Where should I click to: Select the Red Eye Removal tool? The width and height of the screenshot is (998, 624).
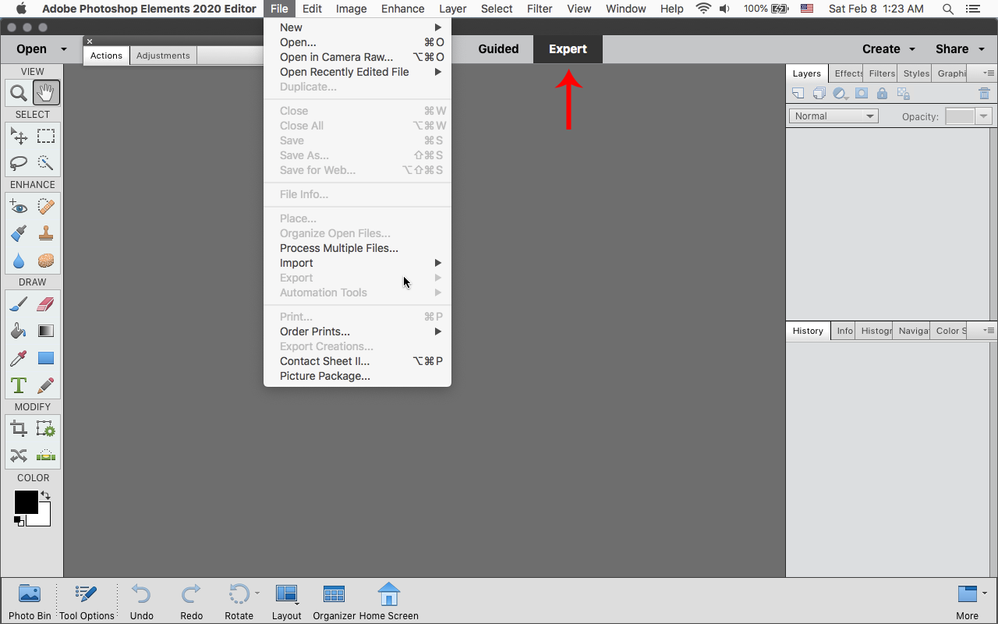tap(18, 206)
